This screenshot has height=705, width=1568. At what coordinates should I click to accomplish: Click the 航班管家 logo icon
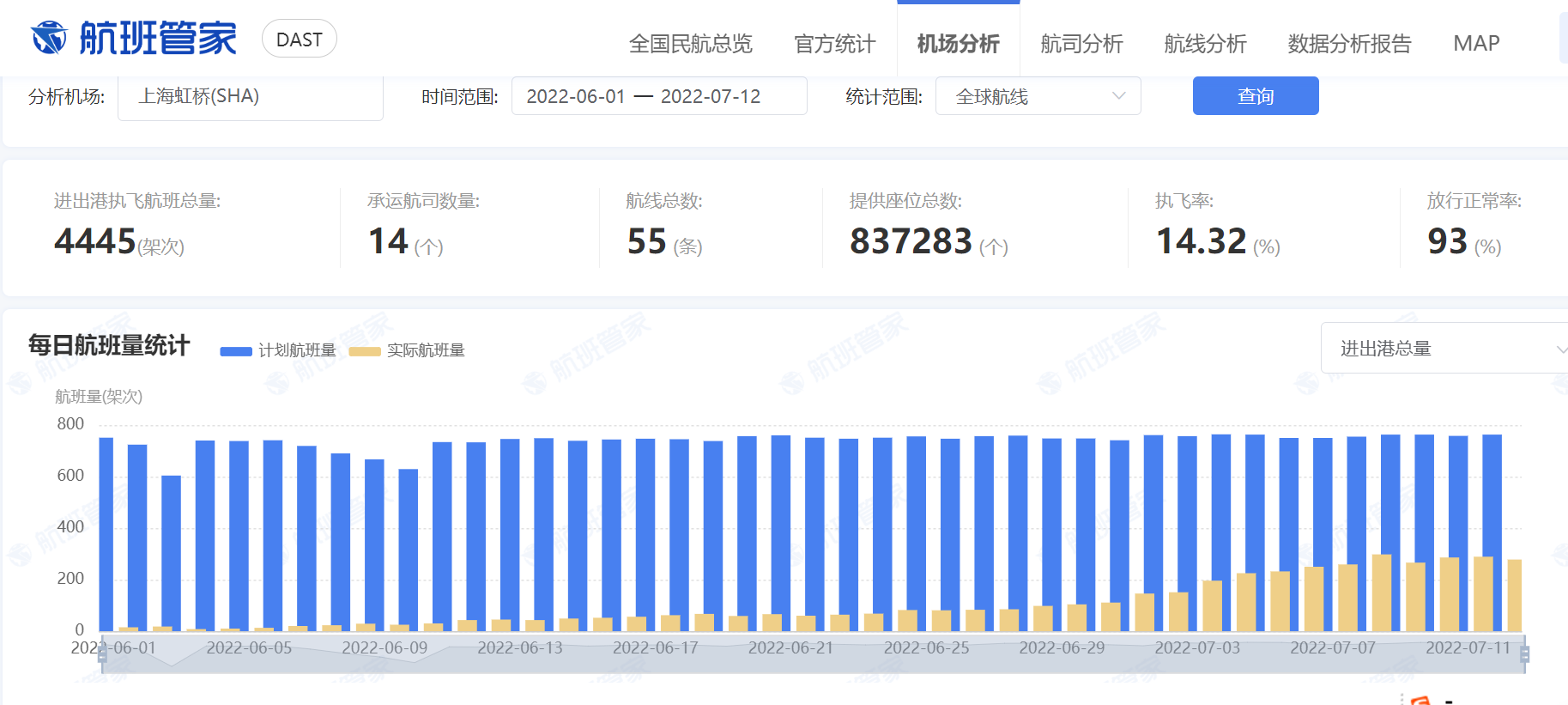point(49,39)
